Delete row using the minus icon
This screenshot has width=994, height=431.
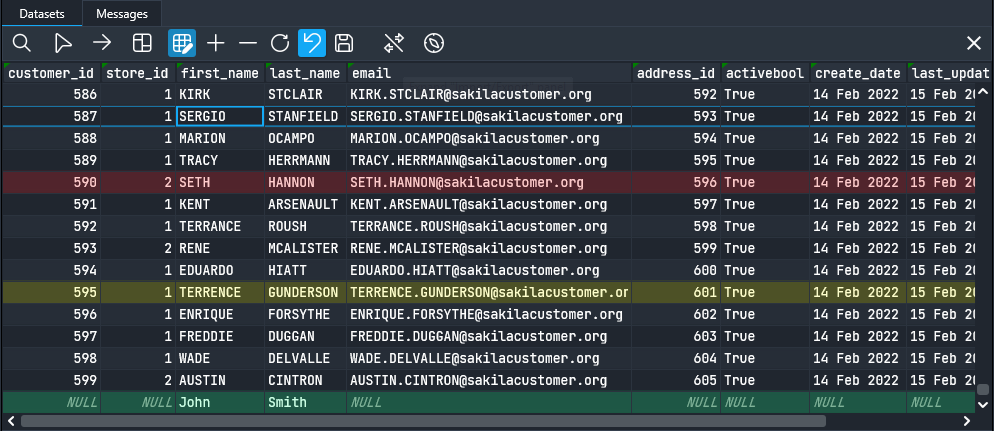pyautogui.click(x=248, y=43)
